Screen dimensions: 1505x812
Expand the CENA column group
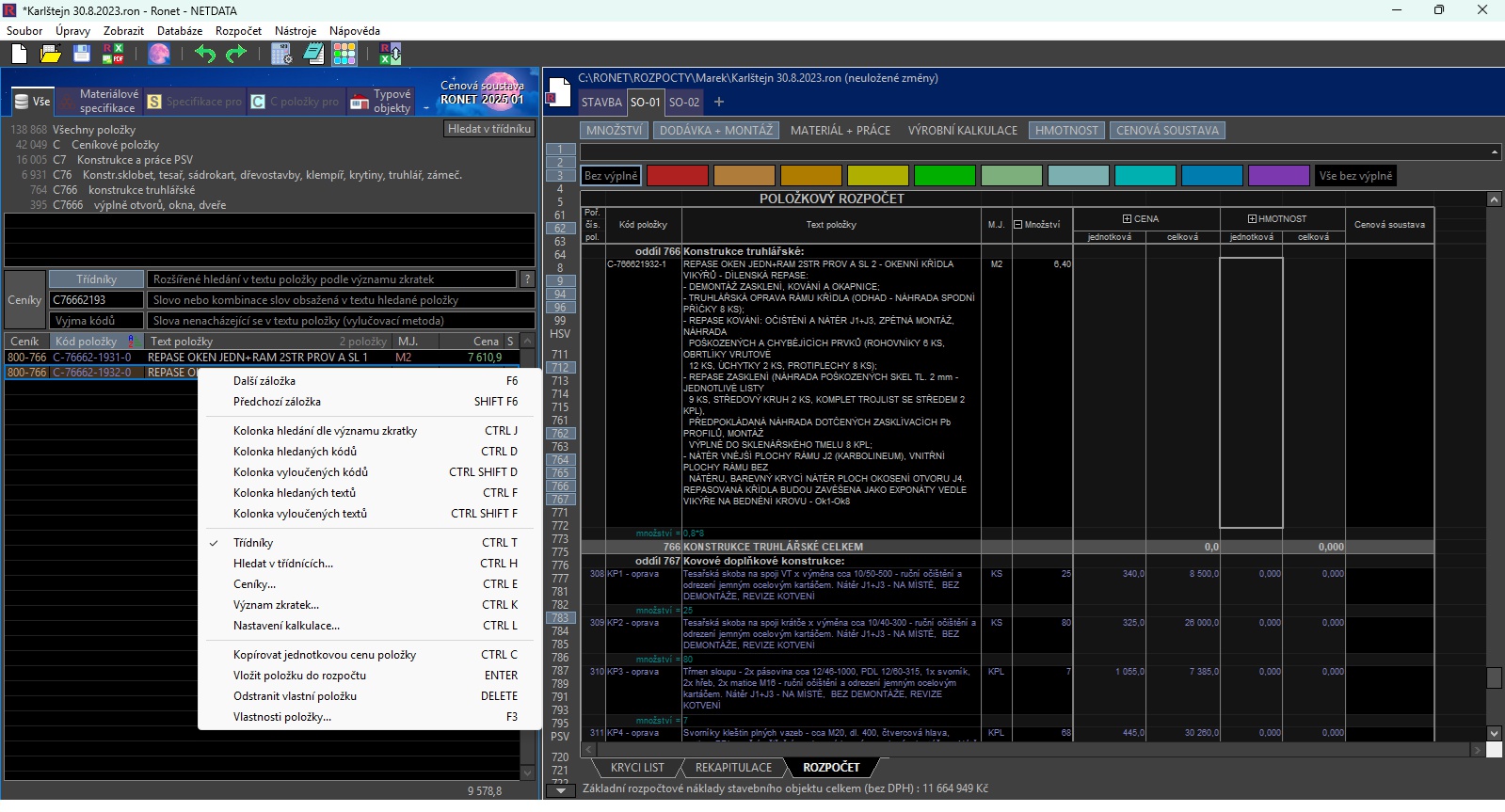tap(1127, 219)
